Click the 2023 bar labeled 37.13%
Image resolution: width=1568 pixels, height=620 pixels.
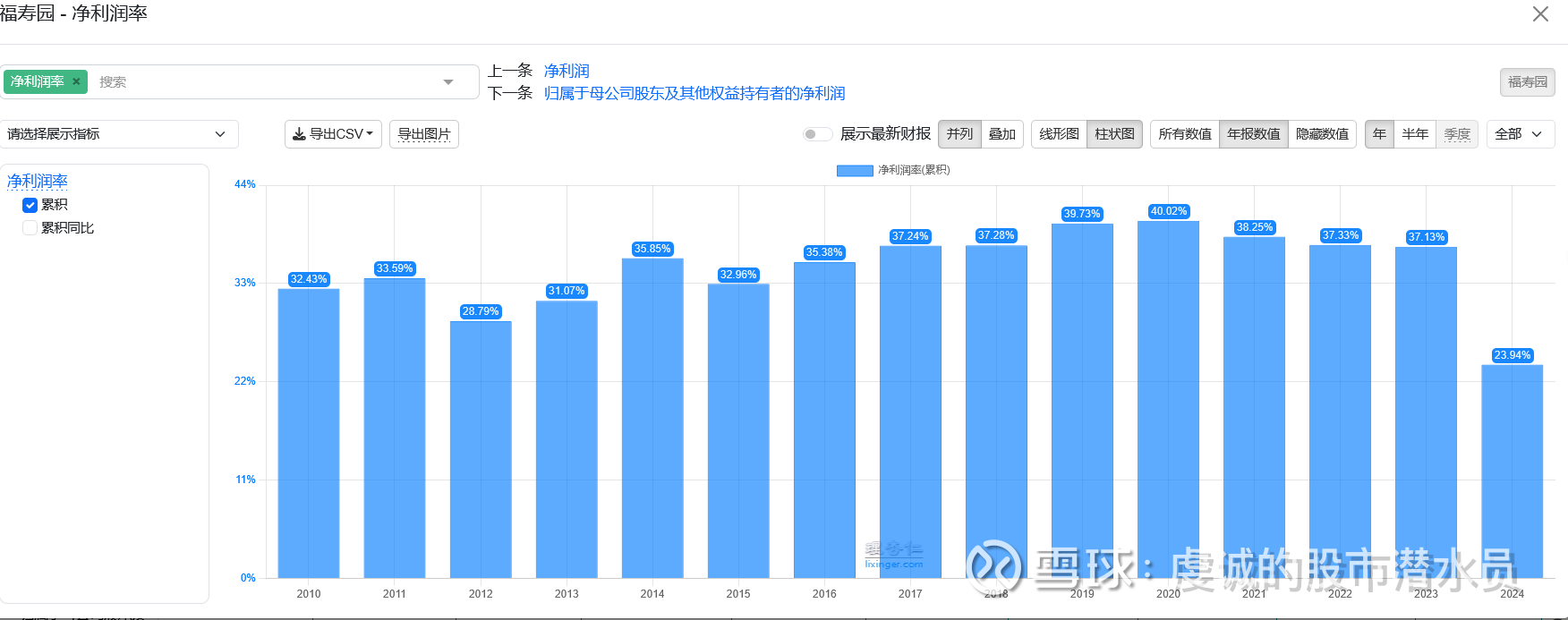(1426, 412)
